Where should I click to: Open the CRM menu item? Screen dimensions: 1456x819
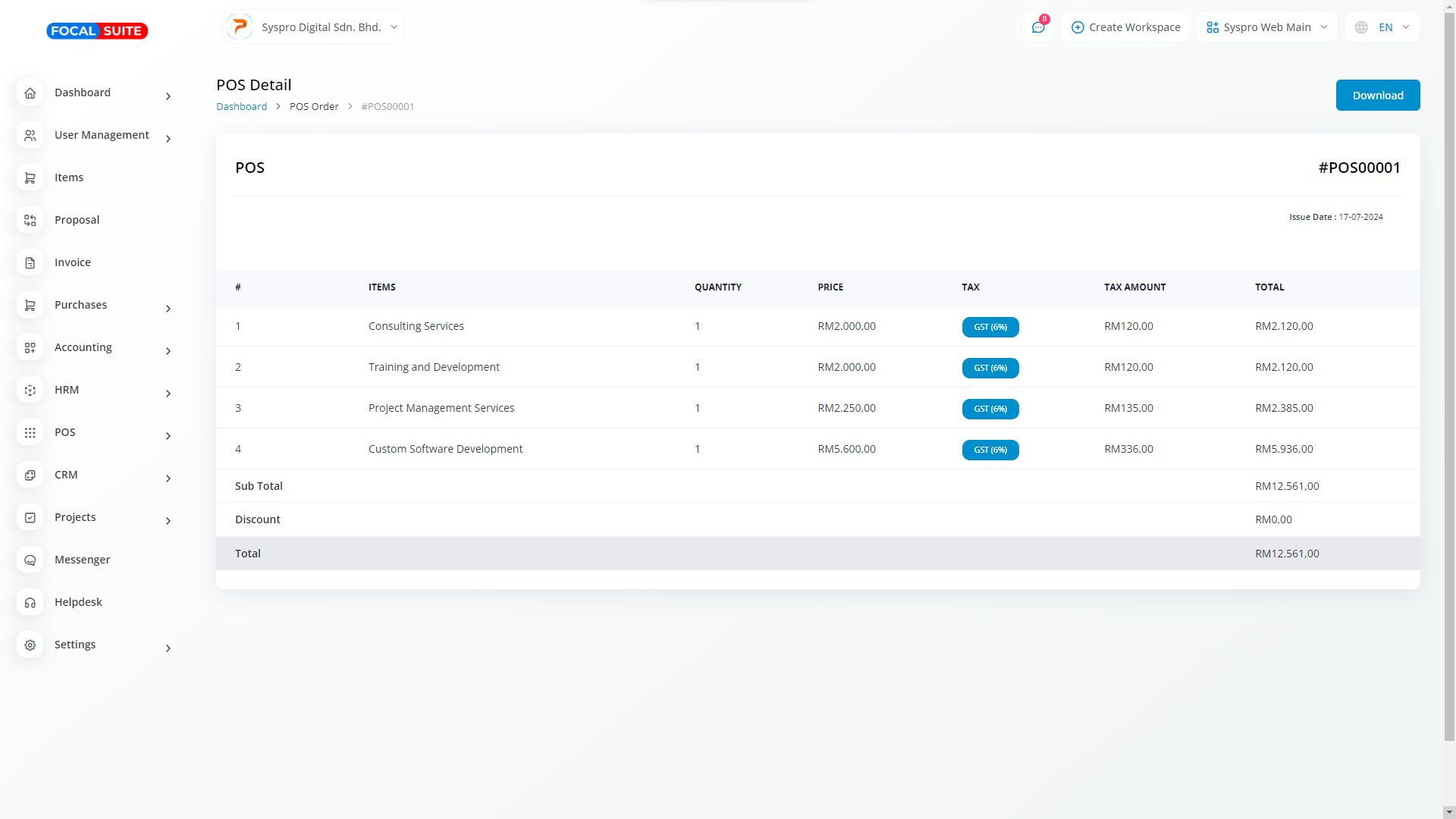point(66,475)
